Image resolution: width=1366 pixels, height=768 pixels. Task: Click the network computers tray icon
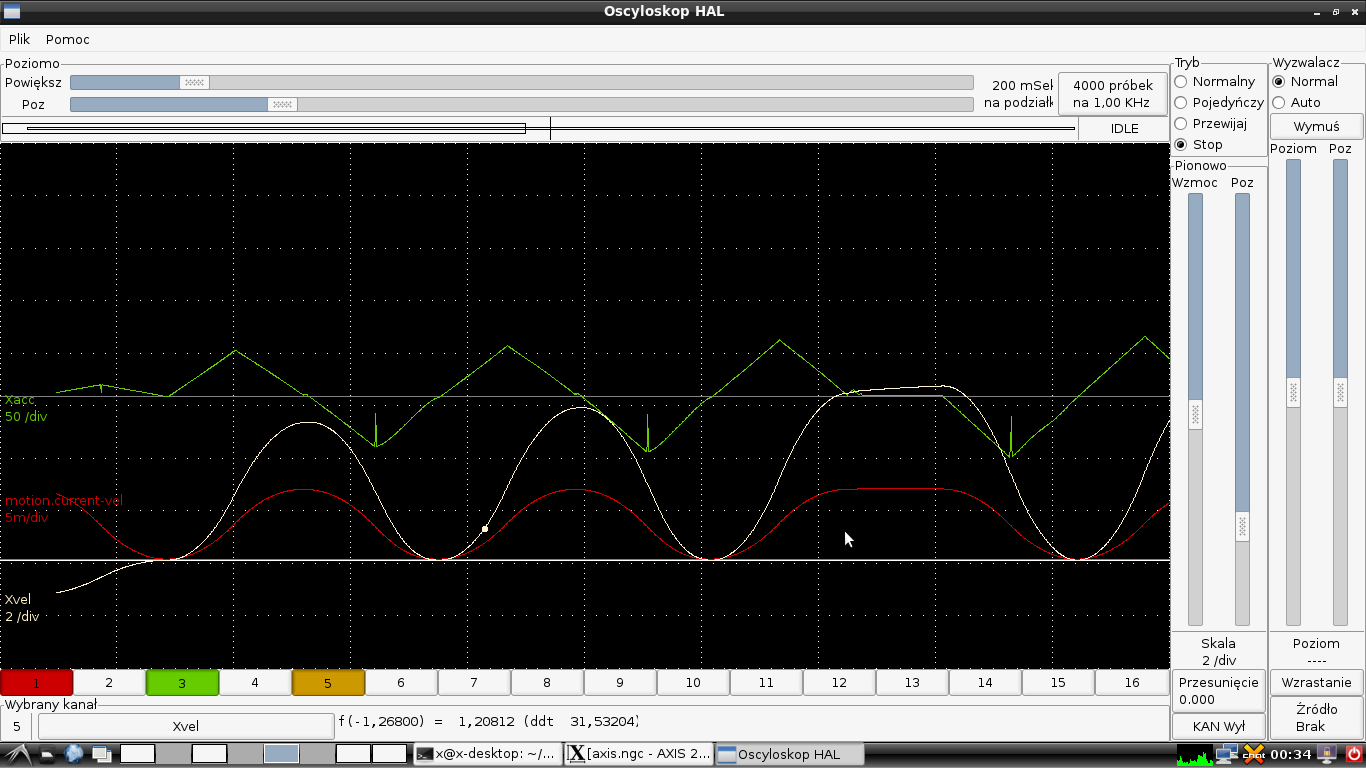pyautogui.click(x=1228, y=754)
